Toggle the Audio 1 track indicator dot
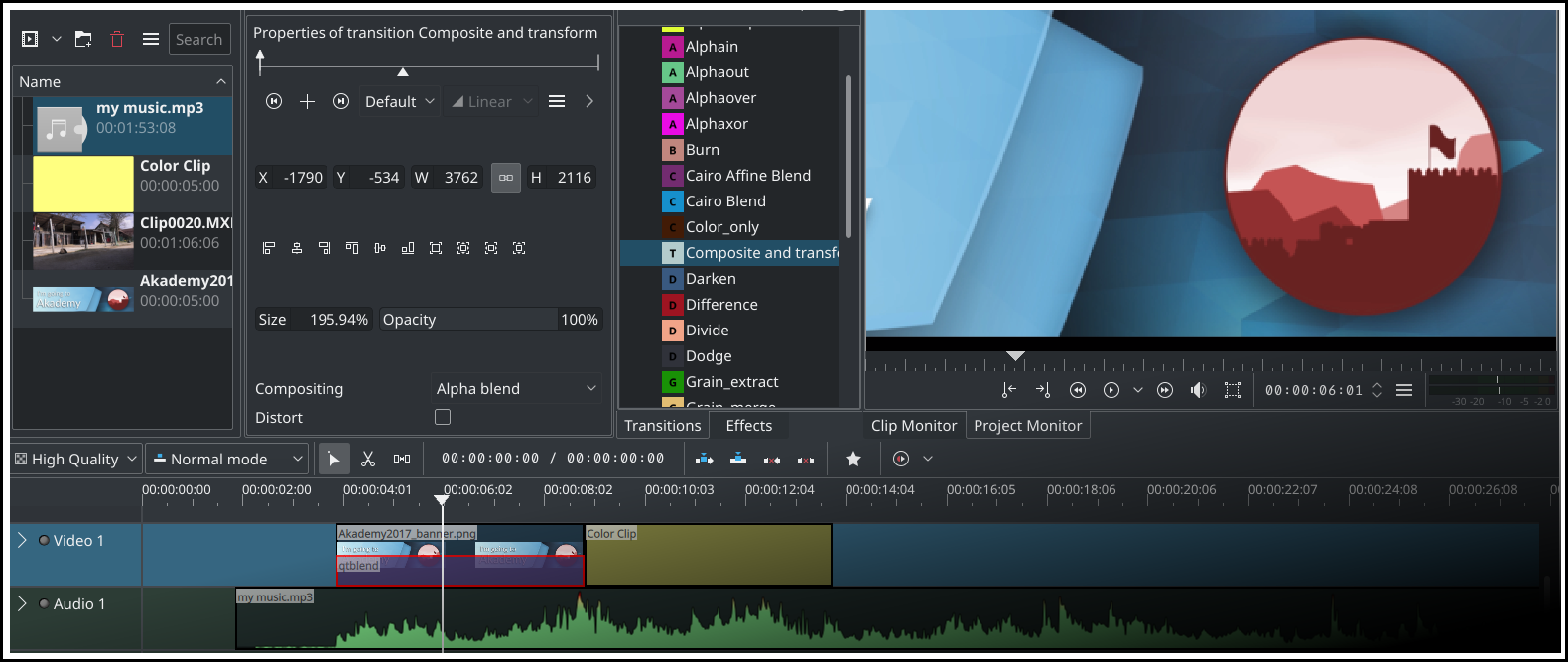 (44, 603)
